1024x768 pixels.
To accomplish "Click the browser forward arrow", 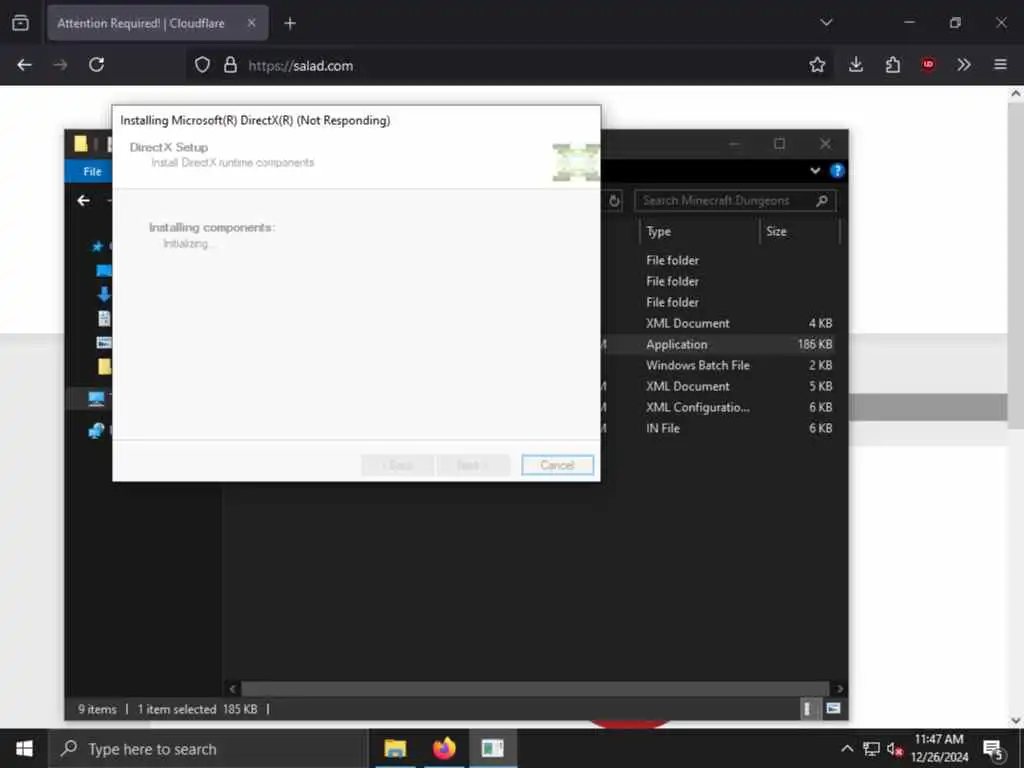I will (x=60, y=65).
